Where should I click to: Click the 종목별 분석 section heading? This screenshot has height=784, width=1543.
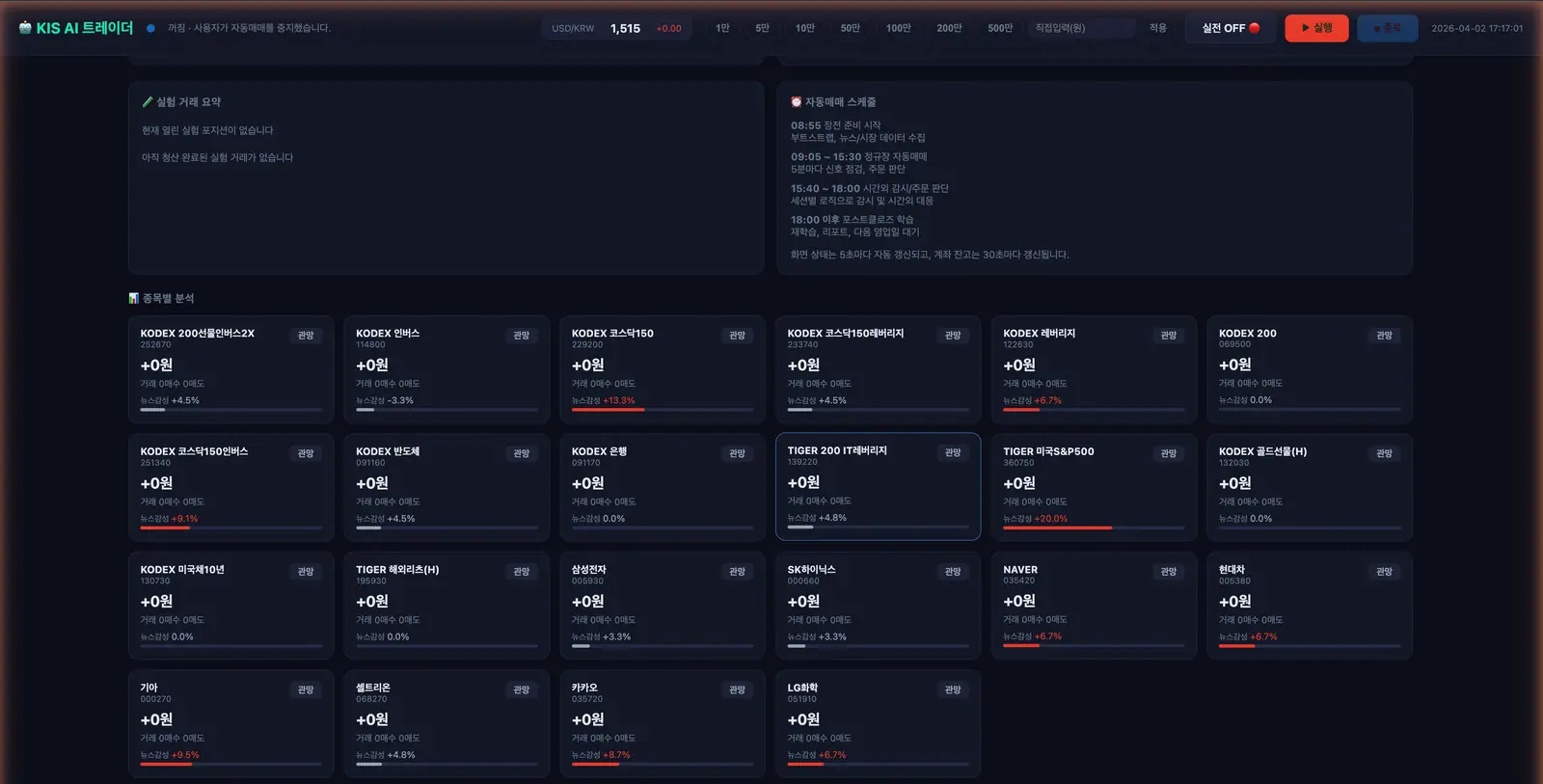[x=169, y=299]
